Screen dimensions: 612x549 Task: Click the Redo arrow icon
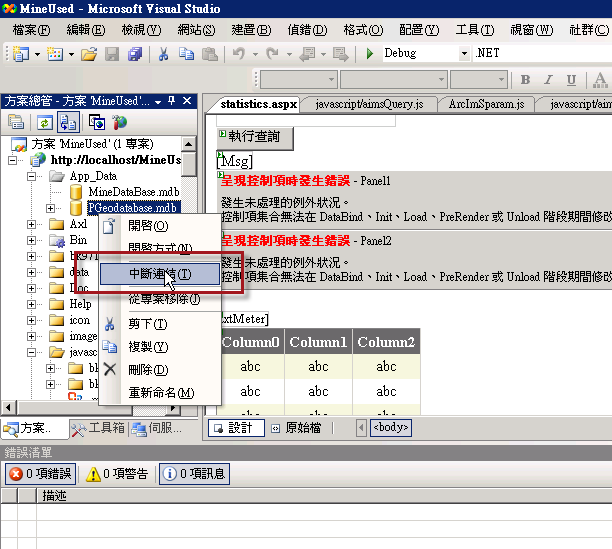click(x=272, y=54)
